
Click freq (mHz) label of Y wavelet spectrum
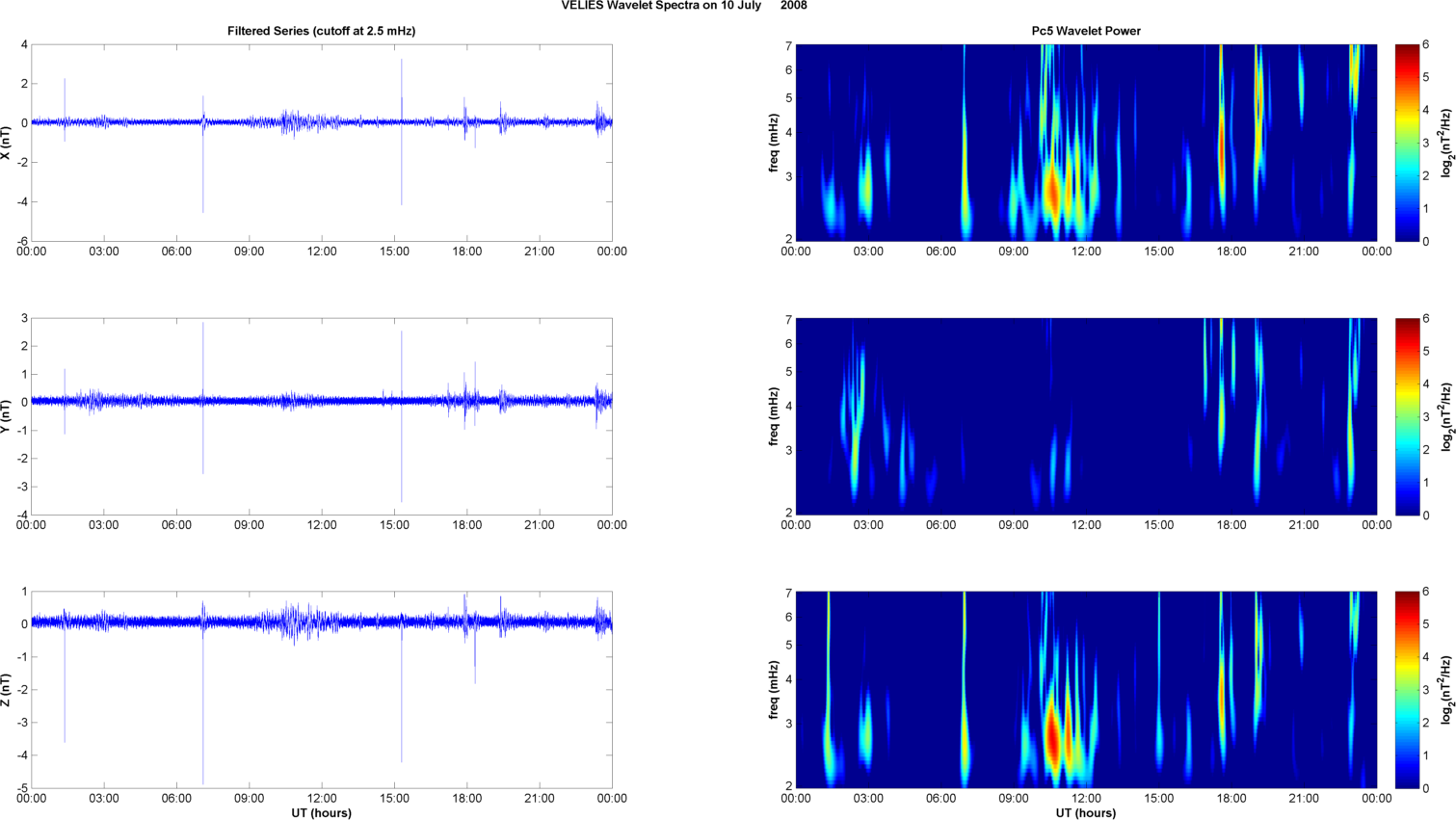click(774, 416)
